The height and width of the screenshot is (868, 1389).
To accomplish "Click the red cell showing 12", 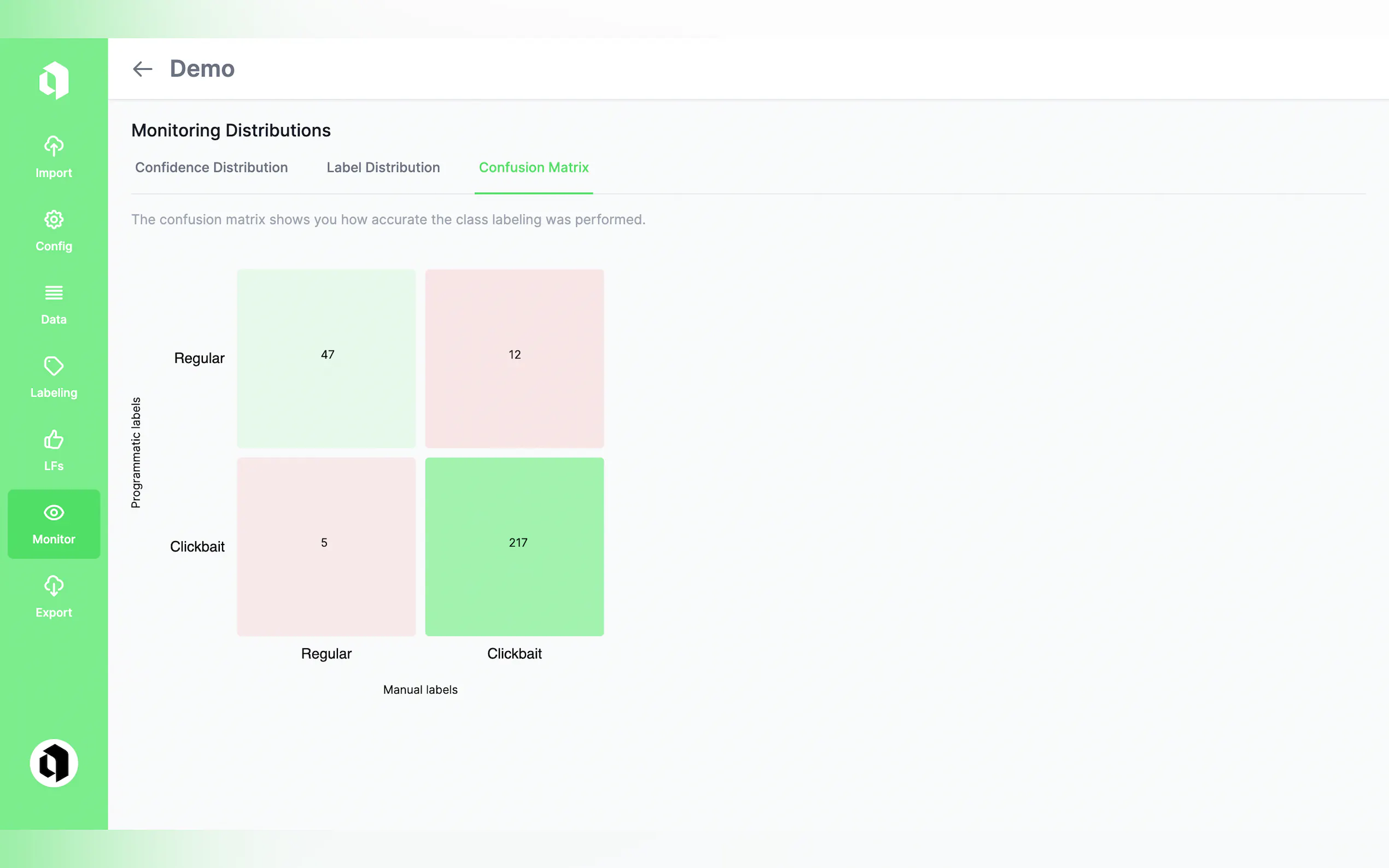I will point(515,359).
